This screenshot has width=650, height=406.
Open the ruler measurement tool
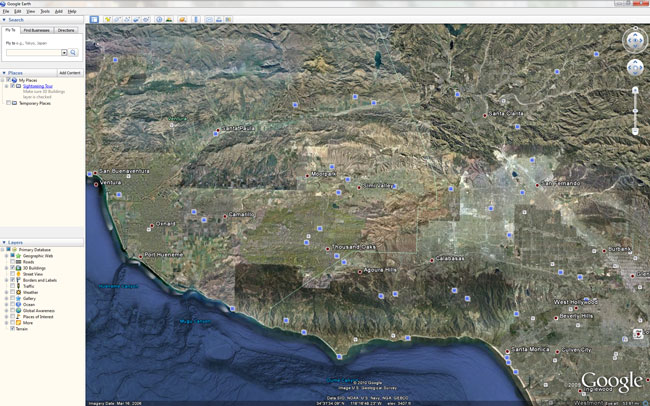pos(196,19)
